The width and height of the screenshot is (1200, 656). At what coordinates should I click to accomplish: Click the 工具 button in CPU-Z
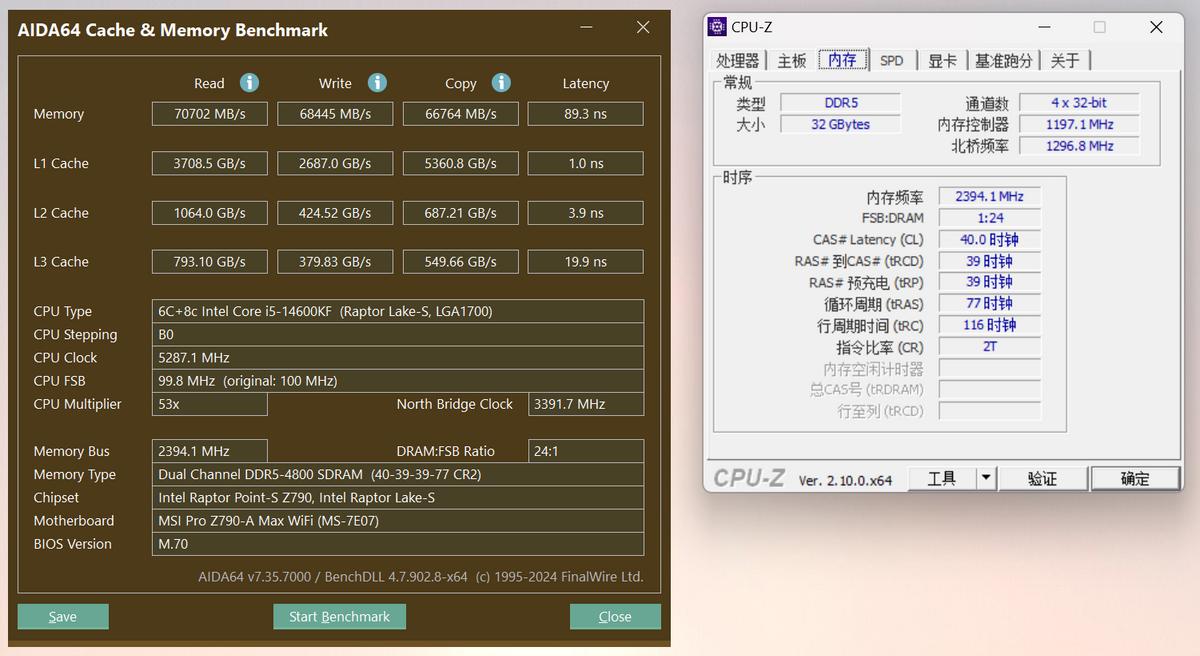point(942,478)
